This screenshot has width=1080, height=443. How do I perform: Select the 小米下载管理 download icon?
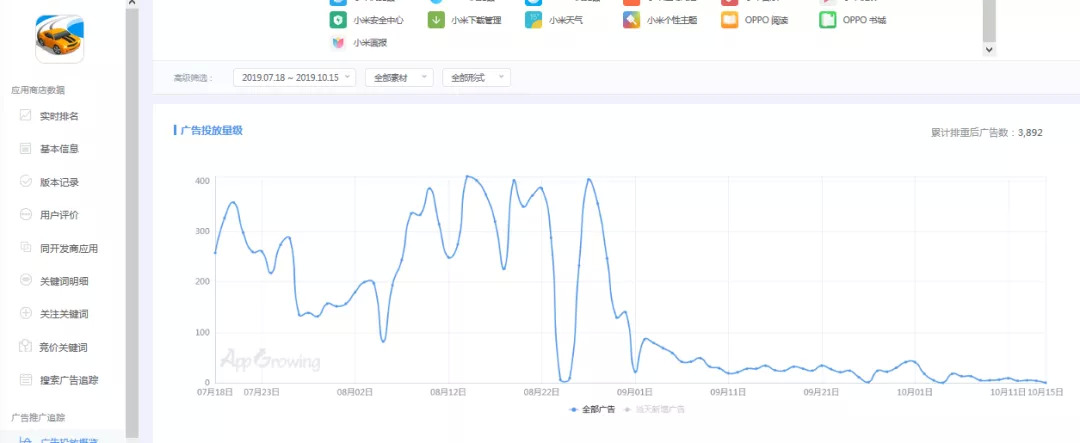[x=436, y=20]
